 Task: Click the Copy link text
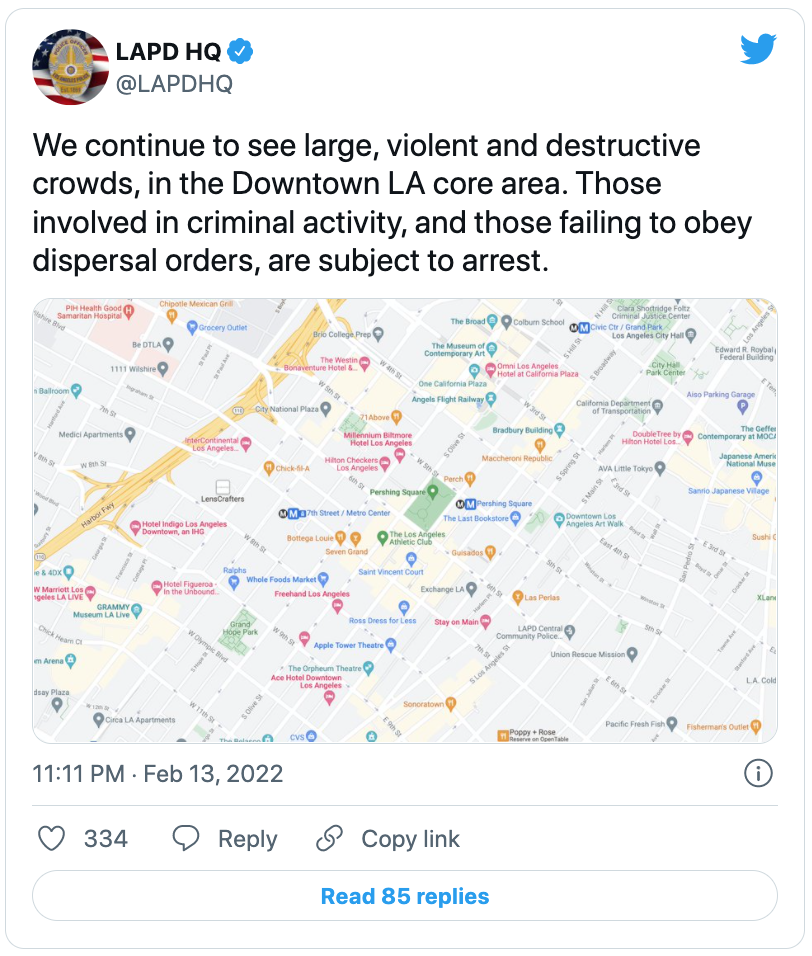click(410, 838)
